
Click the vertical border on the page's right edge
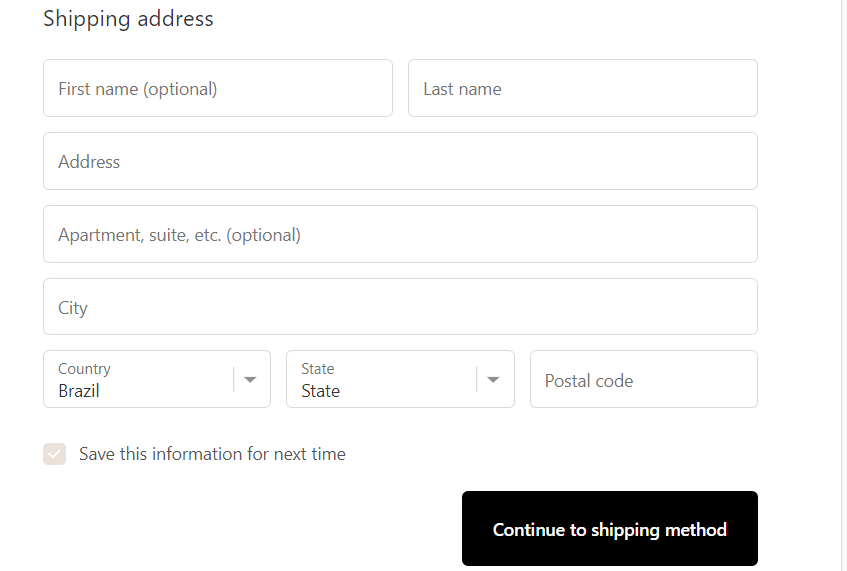point(841,285)
